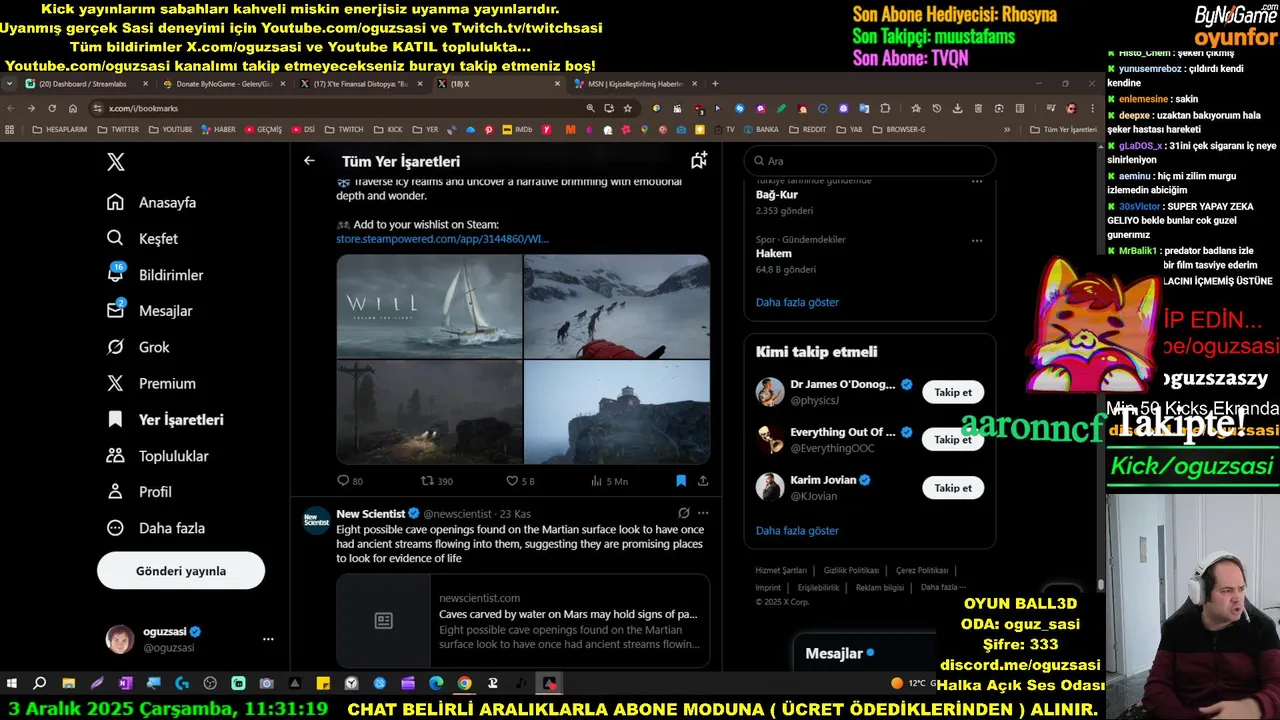Image resolution: width=1280 pixels, height=720 pixels.
Task: Click the Grok icon on New Scientist post
Action: pos(684,513)
